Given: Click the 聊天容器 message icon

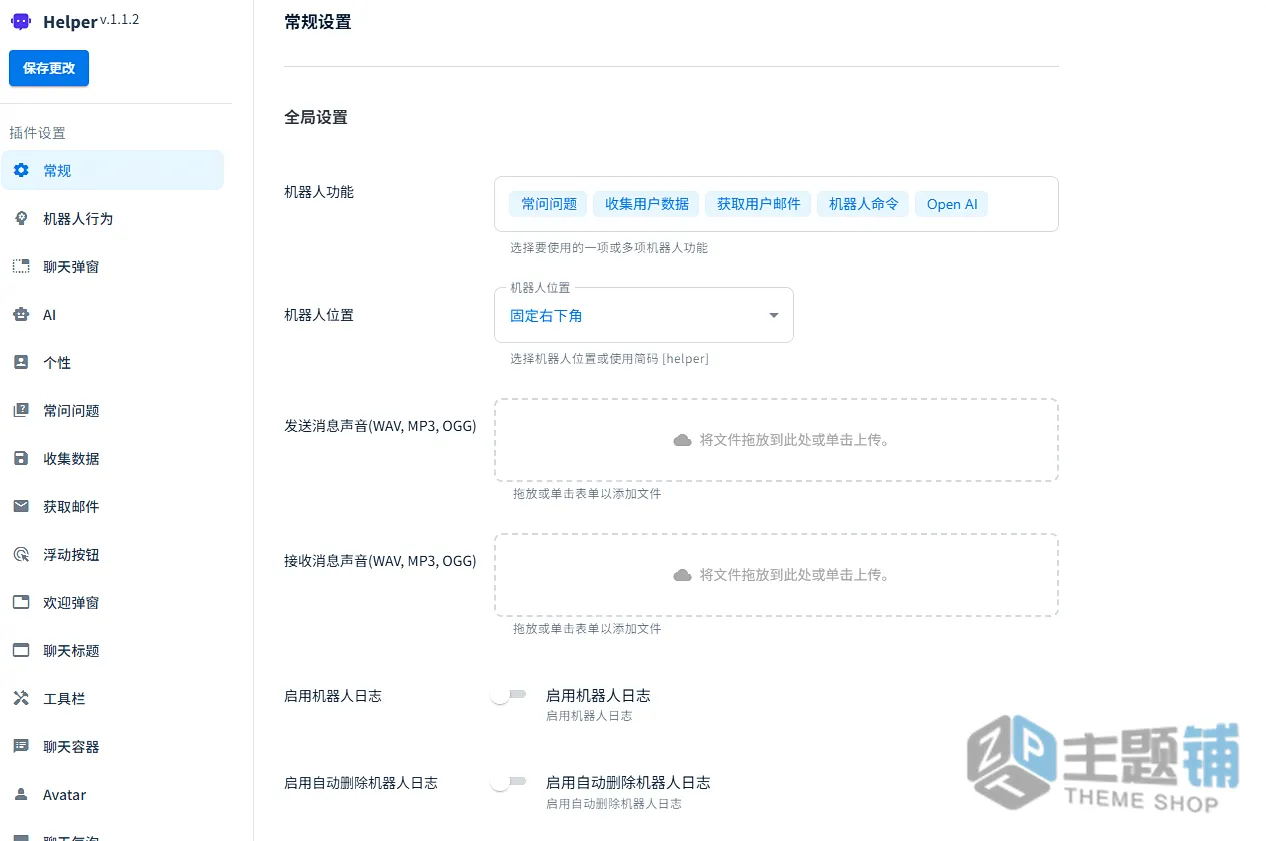Looking at the screenshot, I should (x=21, y=746).
